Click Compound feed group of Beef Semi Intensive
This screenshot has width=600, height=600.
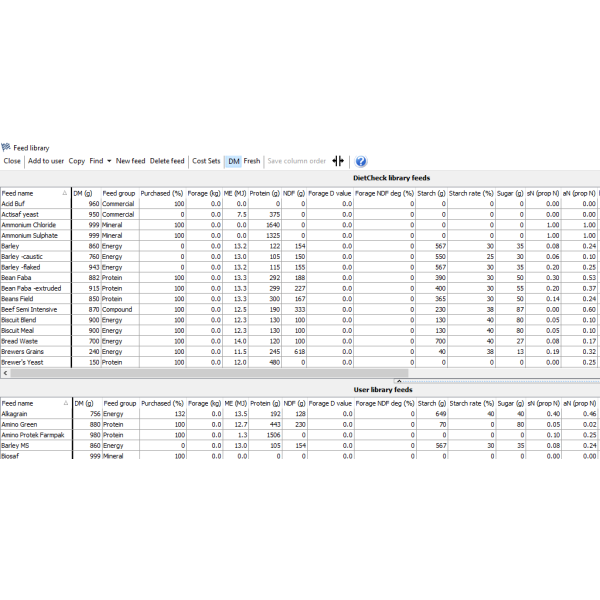tap(117, 310)
